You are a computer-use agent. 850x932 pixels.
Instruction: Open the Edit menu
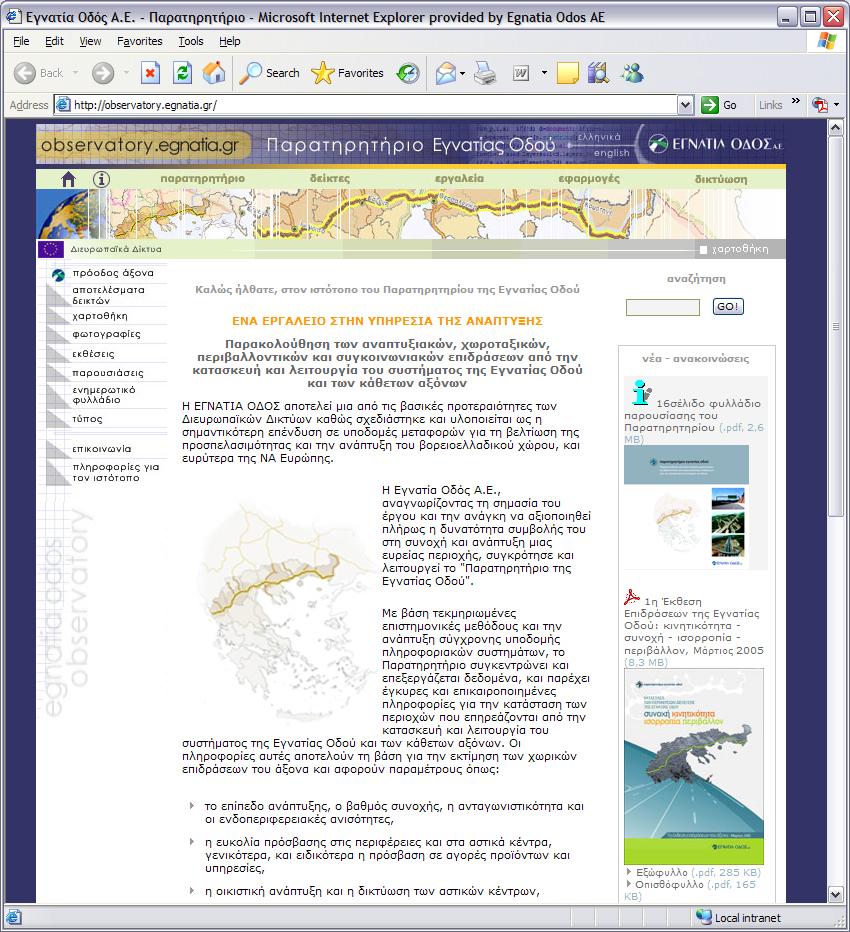click(54, 41)
